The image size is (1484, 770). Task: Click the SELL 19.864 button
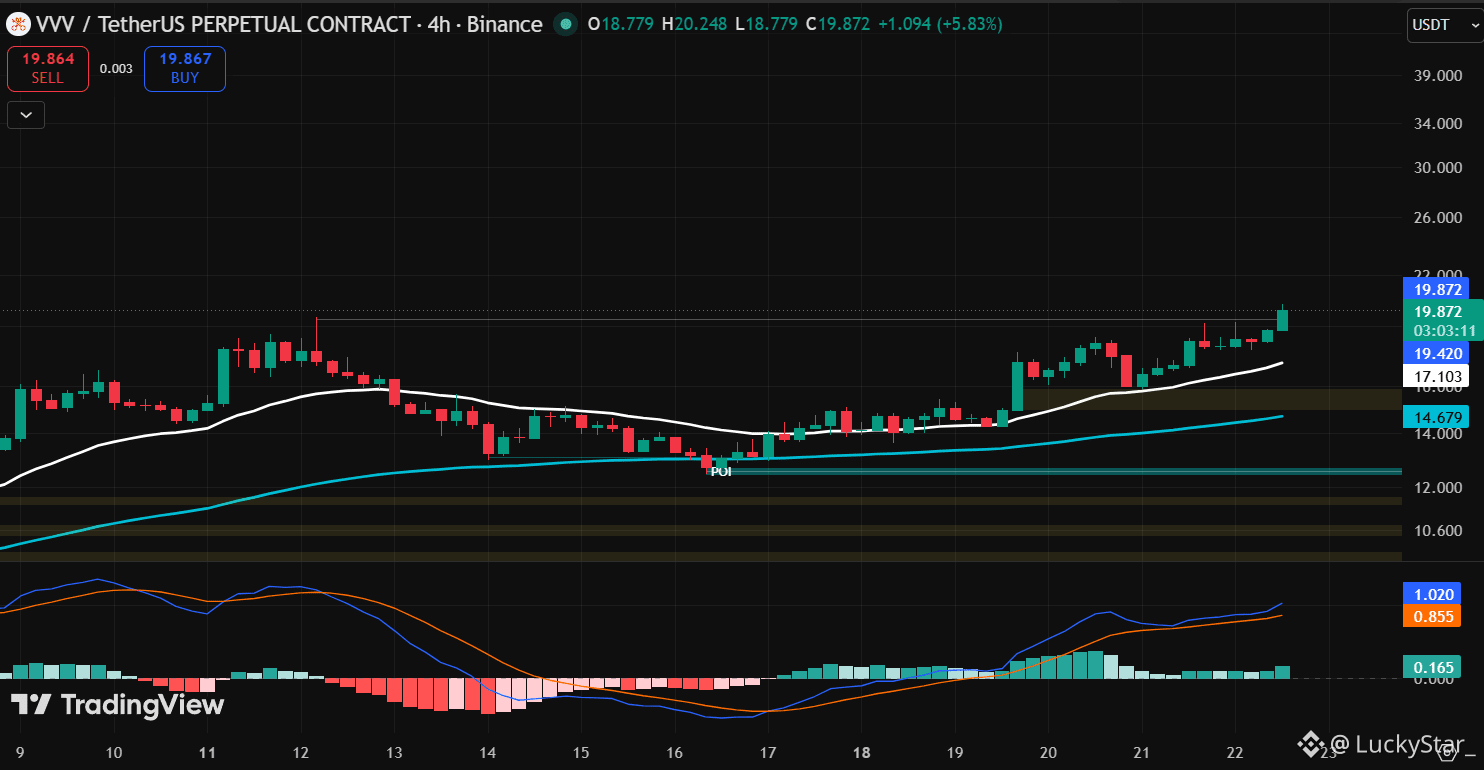[x=47, y=68]
